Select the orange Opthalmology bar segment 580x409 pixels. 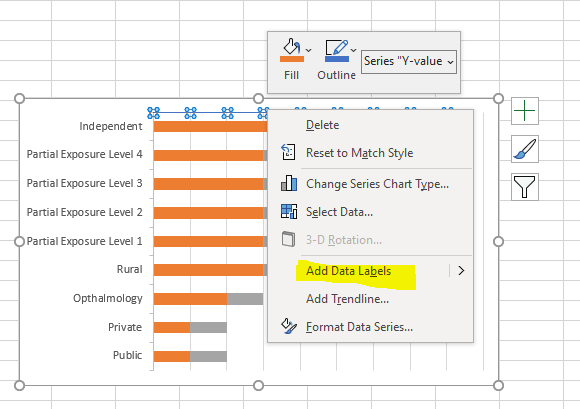click(190, 299)
